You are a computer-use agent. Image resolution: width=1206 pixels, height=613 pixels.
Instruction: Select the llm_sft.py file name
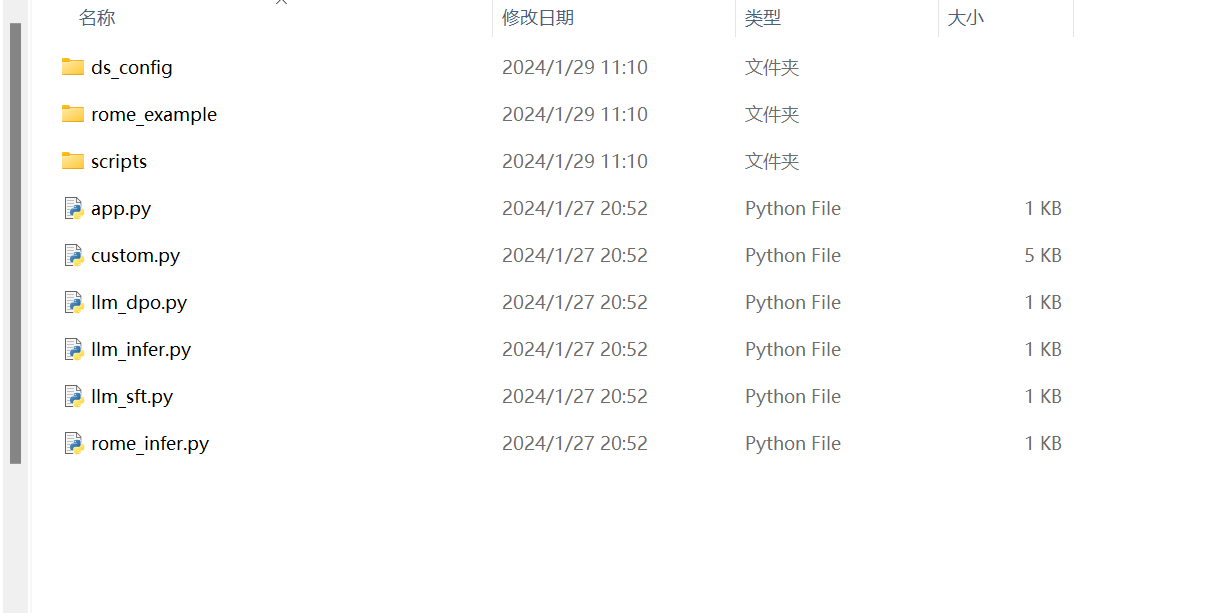point(131,396)
